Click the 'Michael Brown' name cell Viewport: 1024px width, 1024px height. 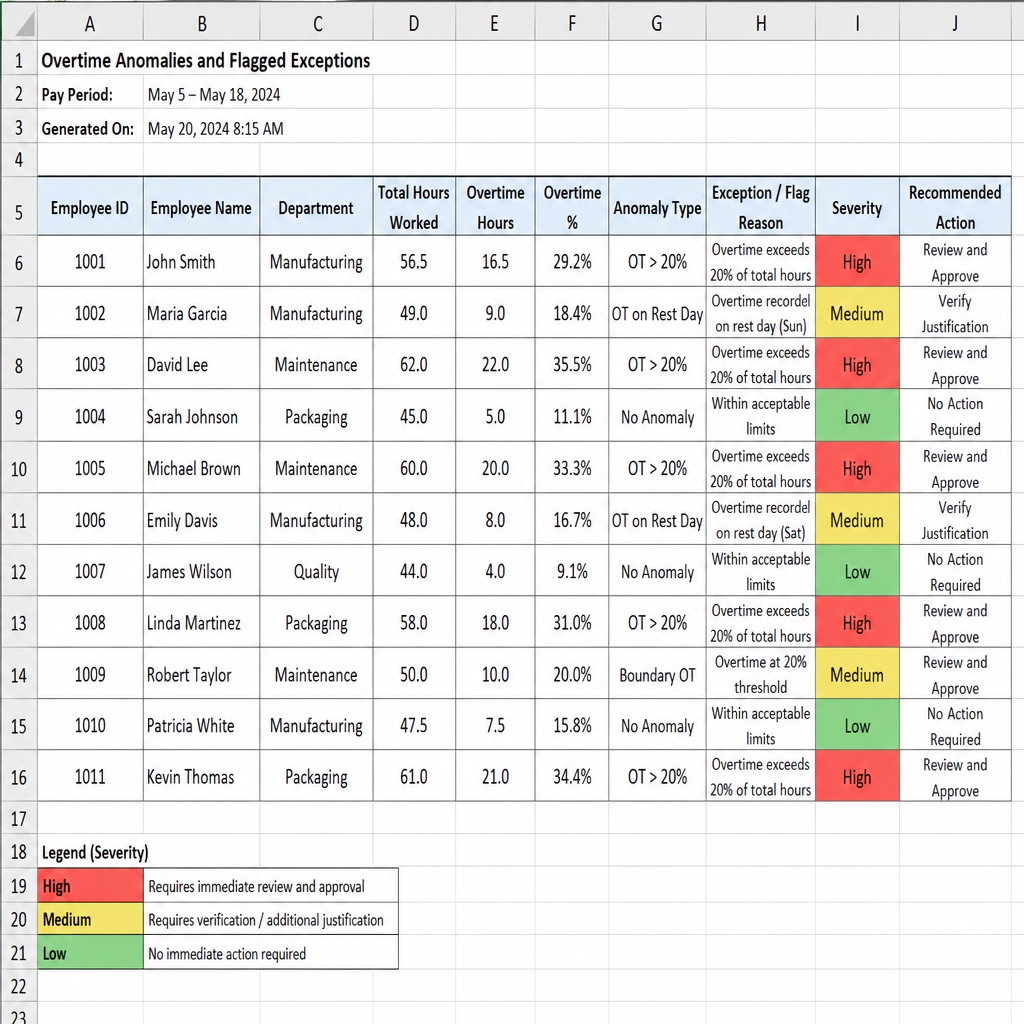pyautogui.click(x=201, y=468)
